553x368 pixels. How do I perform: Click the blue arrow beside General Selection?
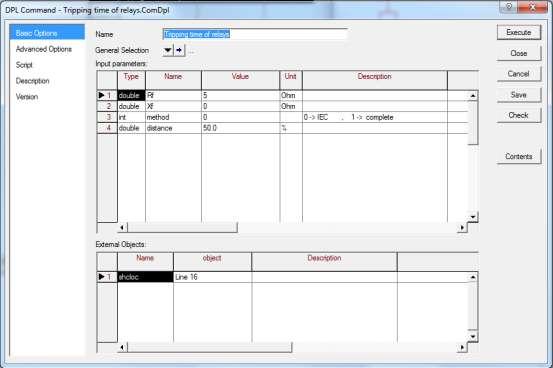(x=179, y=50)
